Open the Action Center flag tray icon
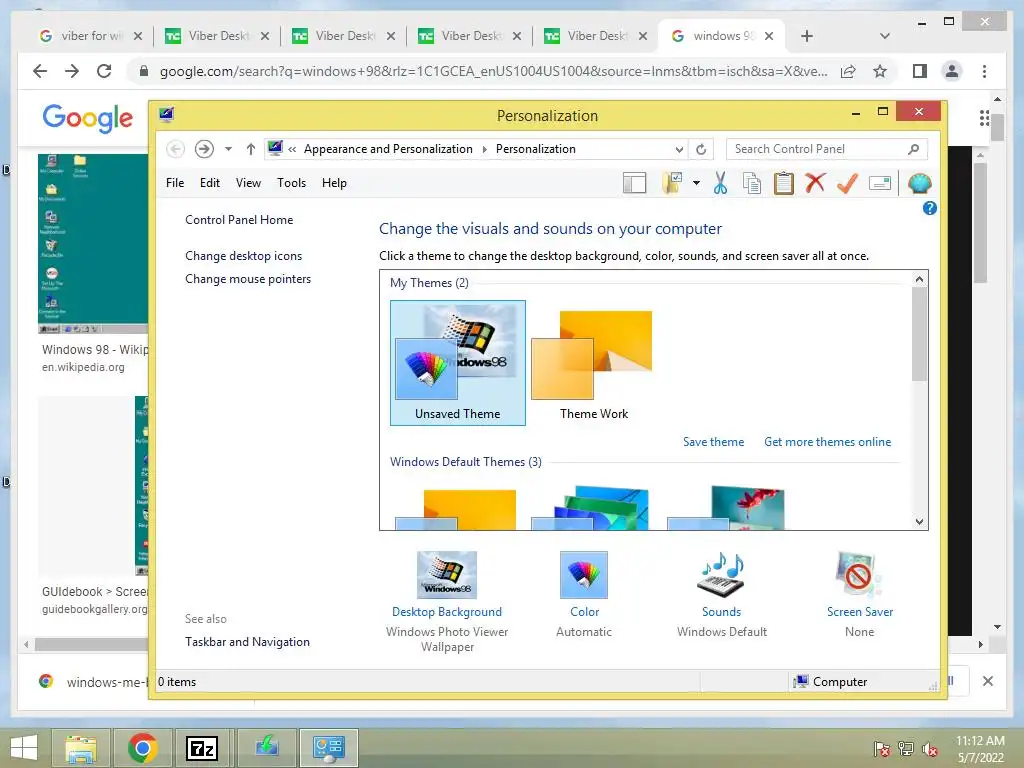The width and height of the screenshot is (1024, 768). point(882,749)
